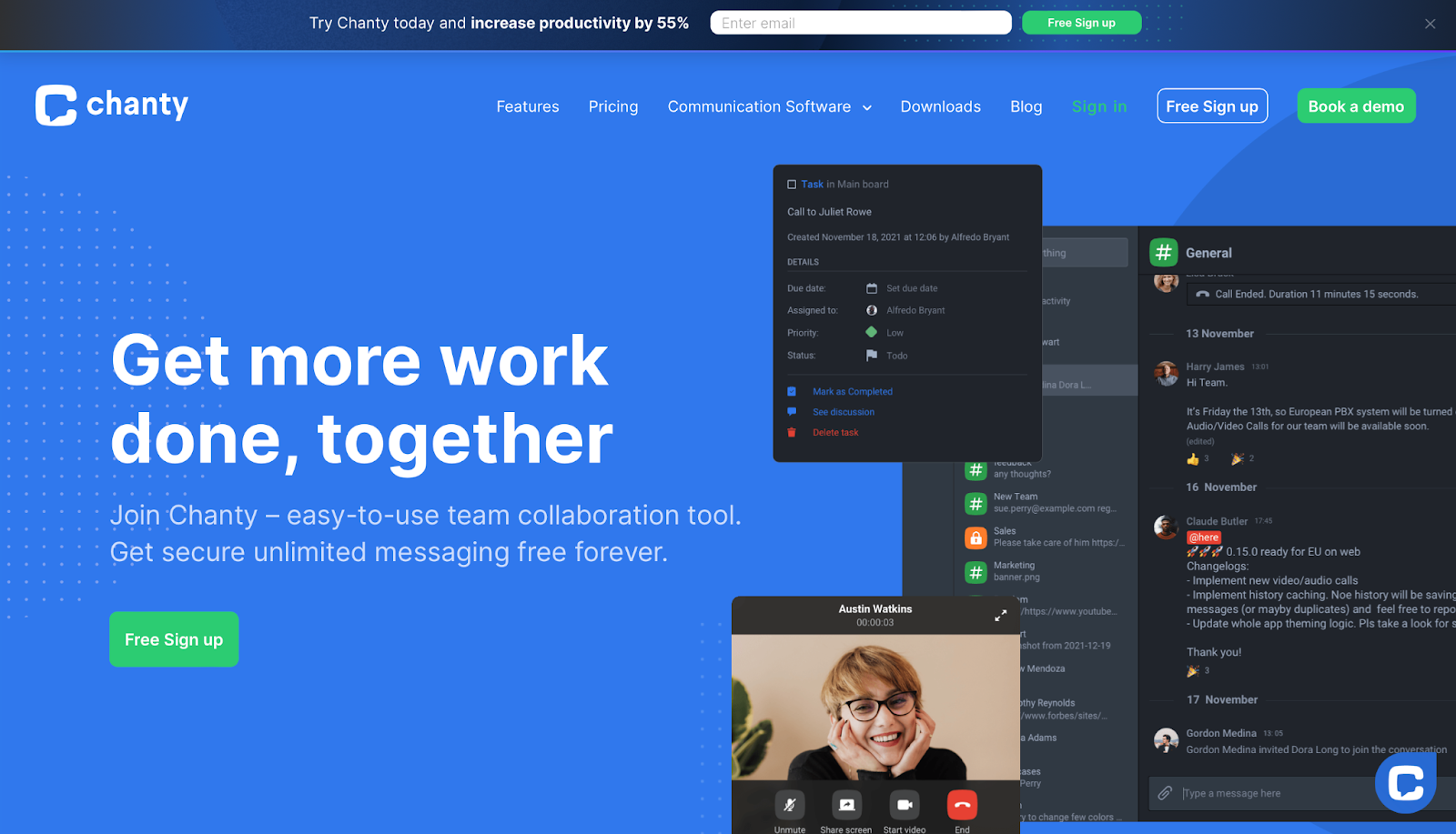Open the Blog link
Image resolution: width=1456 pixels, height=834 pixels.
click(x=1026, y=106)
